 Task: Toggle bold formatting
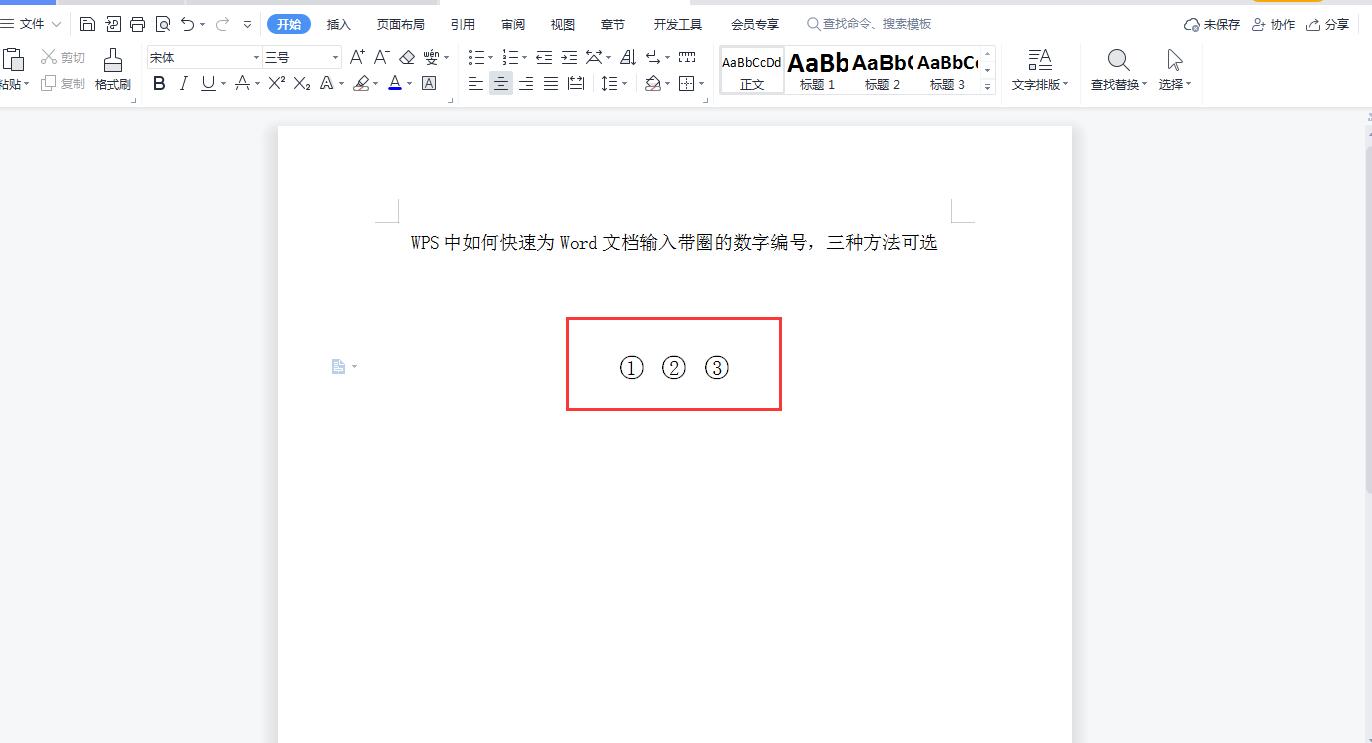159,84
